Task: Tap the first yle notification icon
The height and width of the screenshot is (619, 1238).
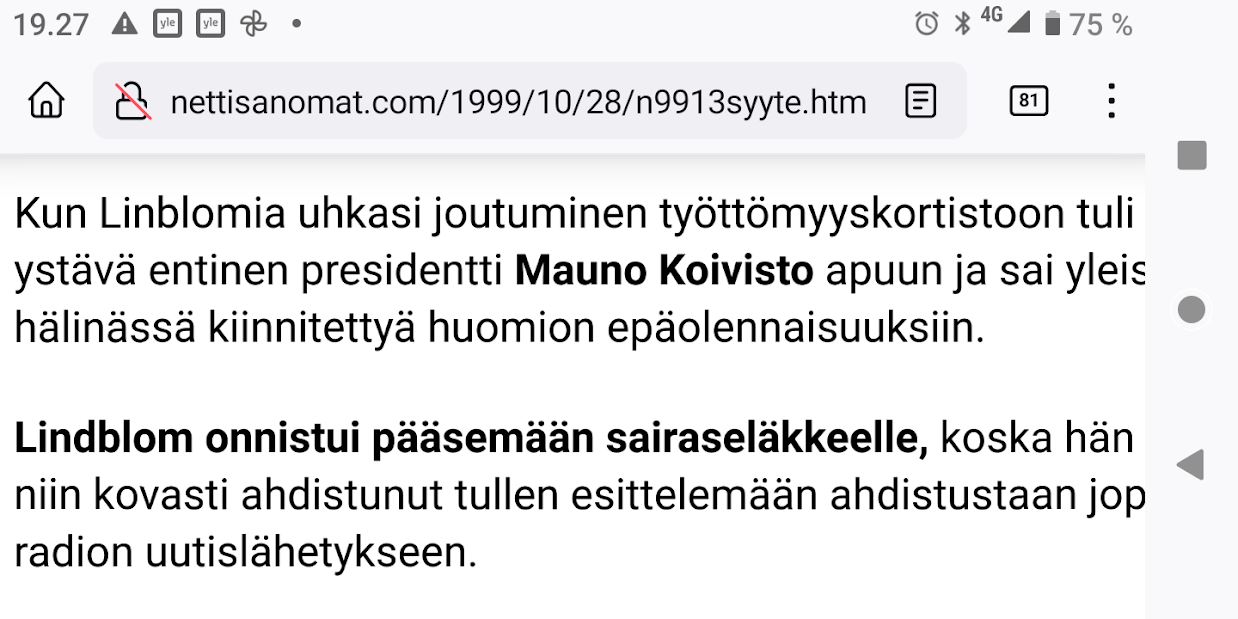Action: (x=167, y=24)
